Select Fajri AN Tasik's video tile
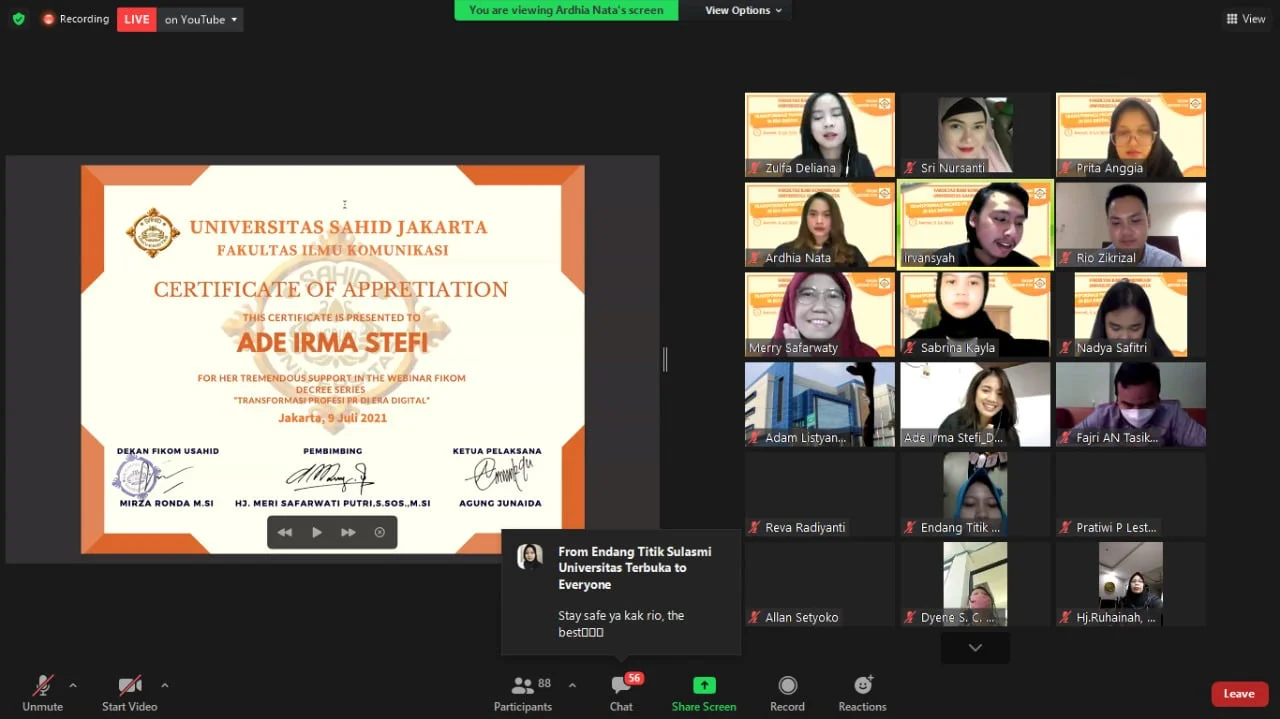This screenshot has height=719, width=1280. (x=1131, y=404)
